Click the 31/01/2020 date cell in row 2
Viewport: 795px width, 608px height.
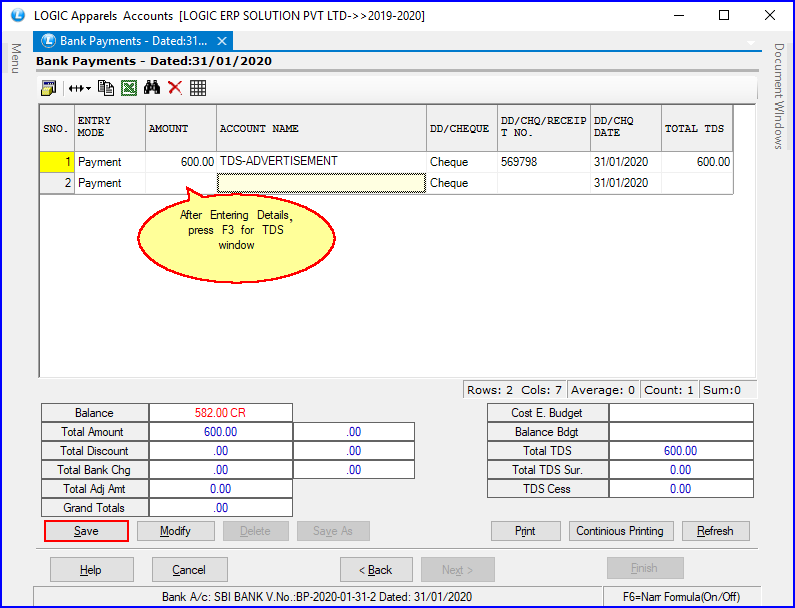[x=626, y=183]
